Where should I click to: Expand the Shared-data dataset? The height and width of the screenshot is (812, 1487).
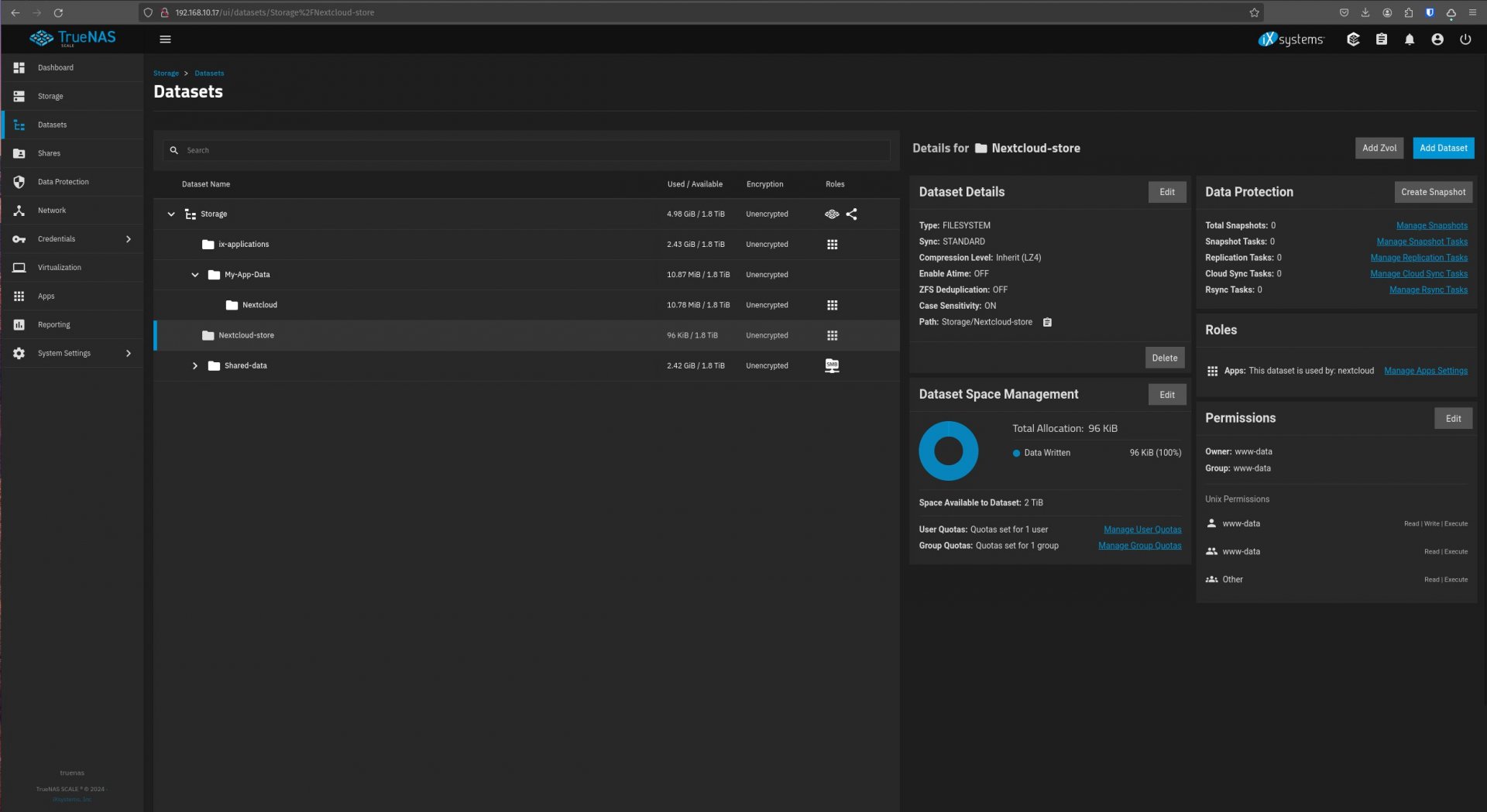(x=195, y=366)
